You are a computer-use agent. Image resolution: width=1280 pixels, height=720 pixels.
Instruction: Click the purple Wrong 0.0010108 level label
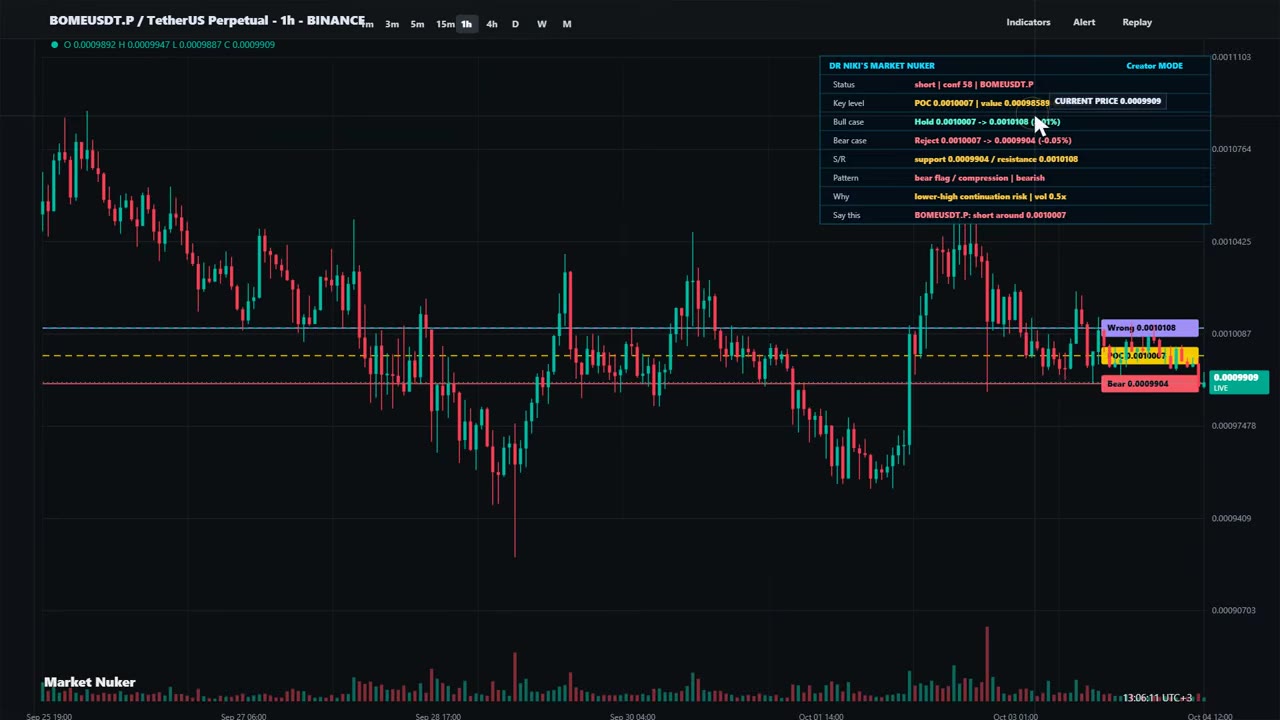(1149, 328)
